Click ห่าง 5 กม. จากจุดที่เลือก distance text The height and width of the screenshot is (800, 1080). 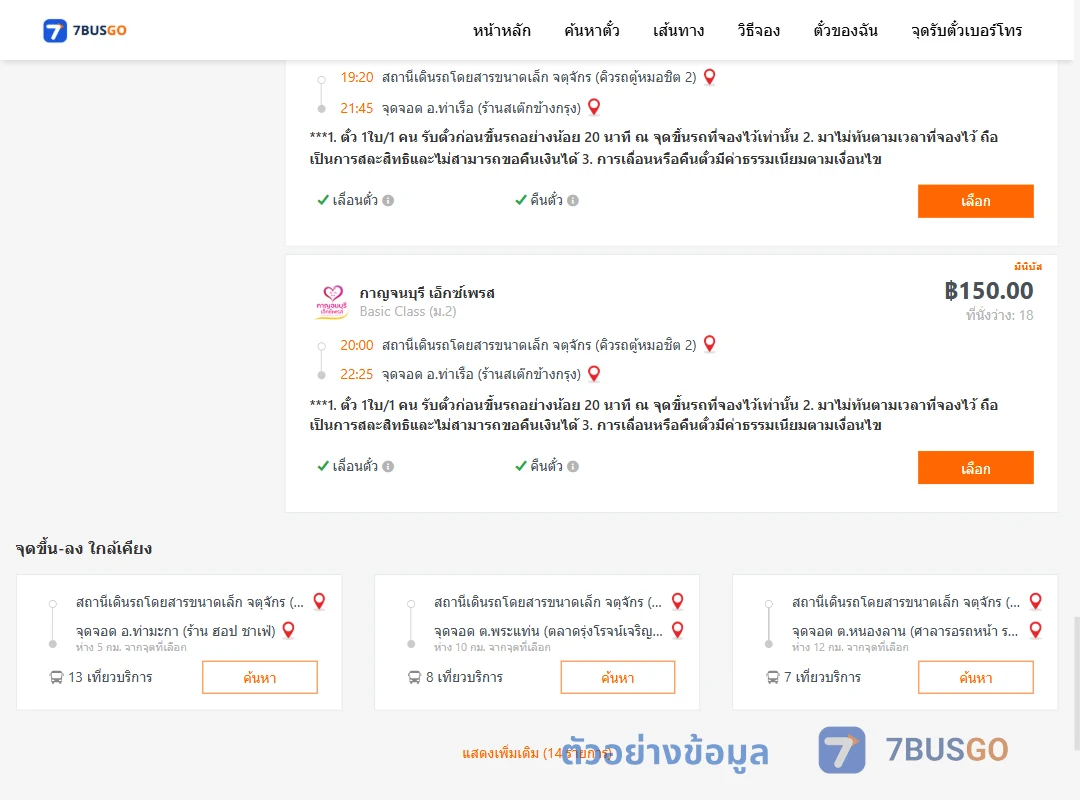coord(131,647)
